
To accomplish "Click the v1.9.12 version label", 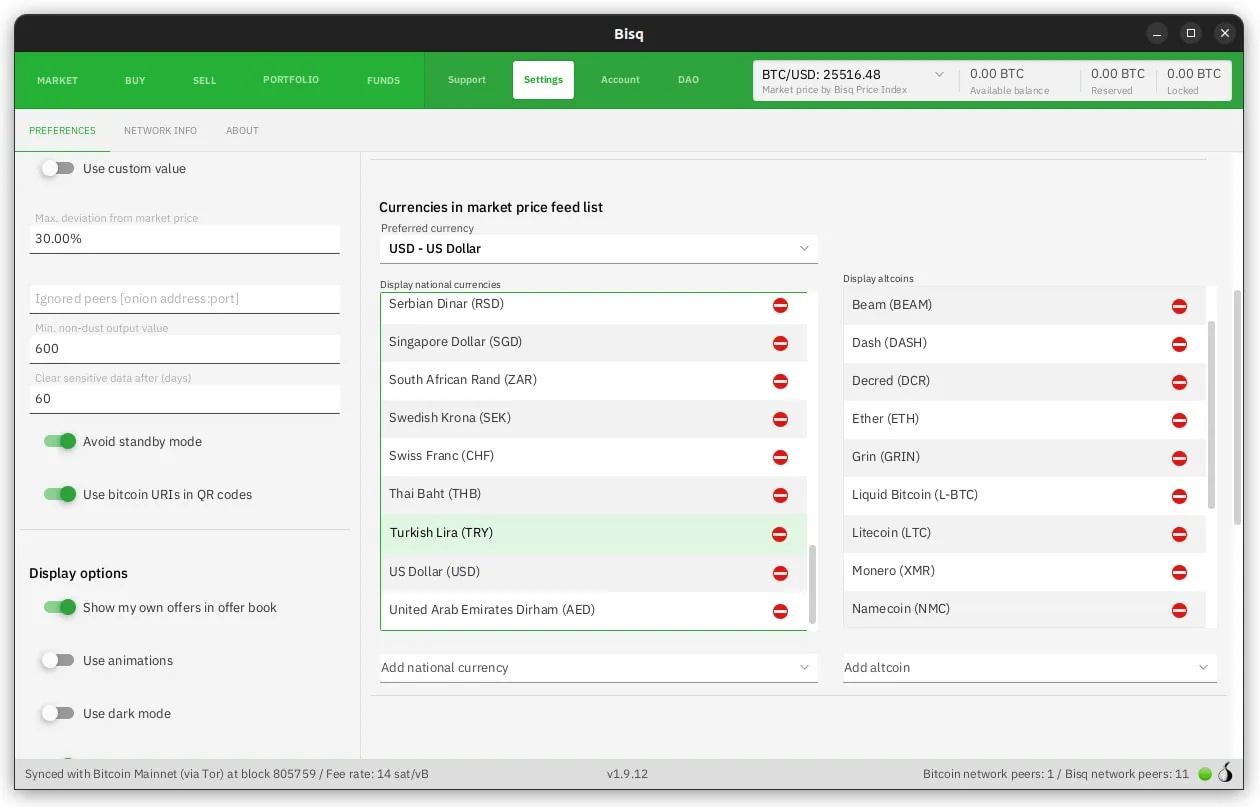I will point(627,774).
